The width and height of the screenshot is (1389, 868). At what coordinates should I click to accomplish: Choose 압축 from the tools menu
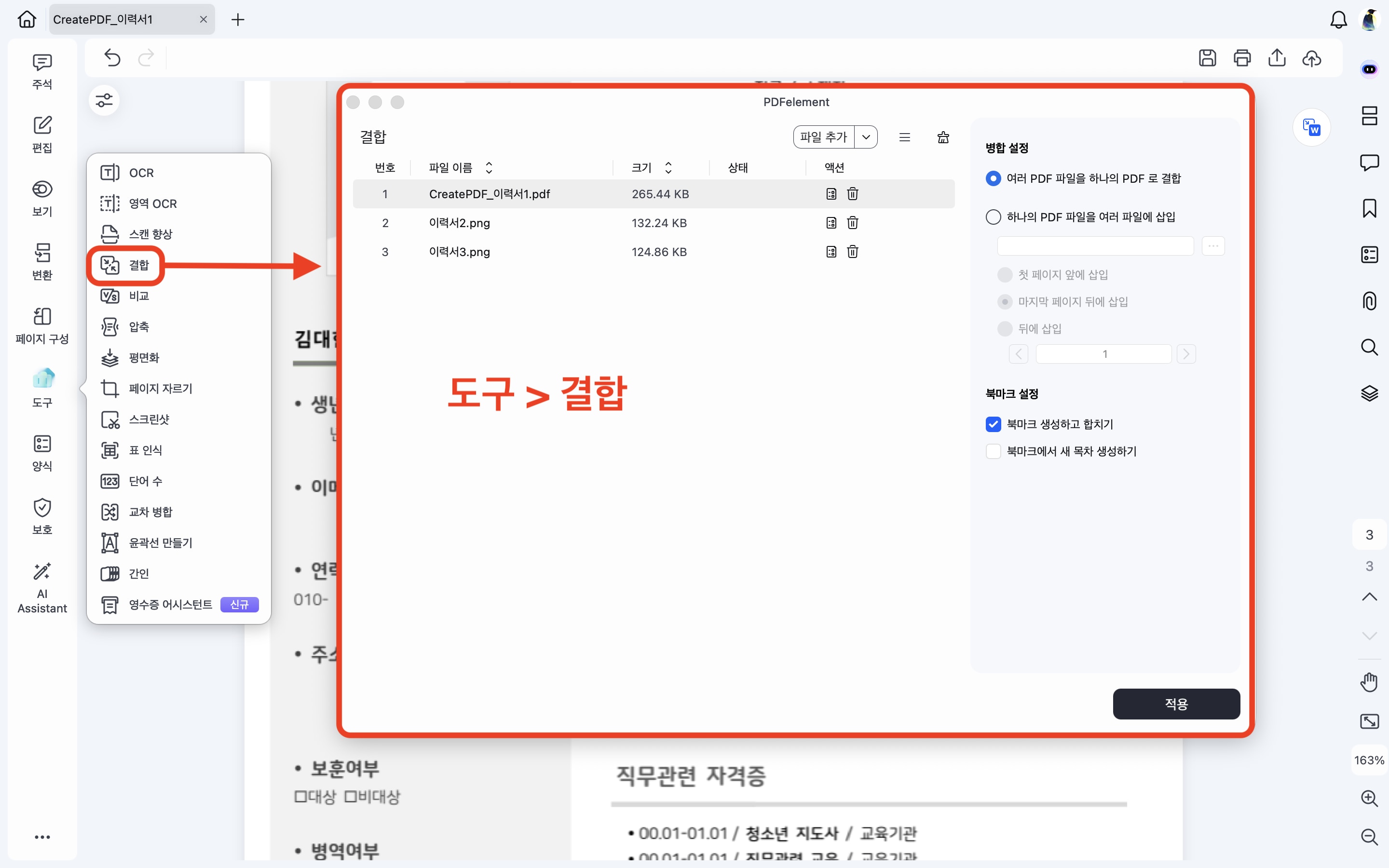tap(139, 326)
